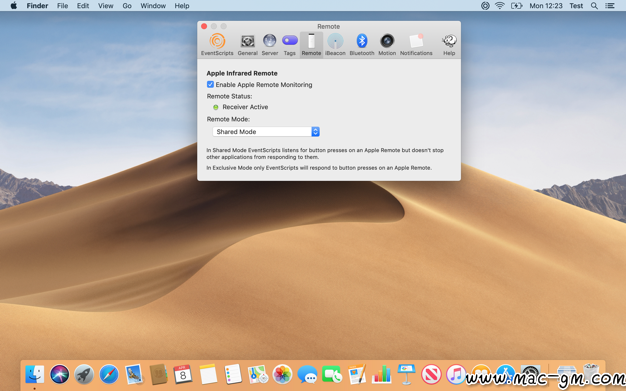
Task: Open the EventScripts preferences pane
Action: (217, 45)
